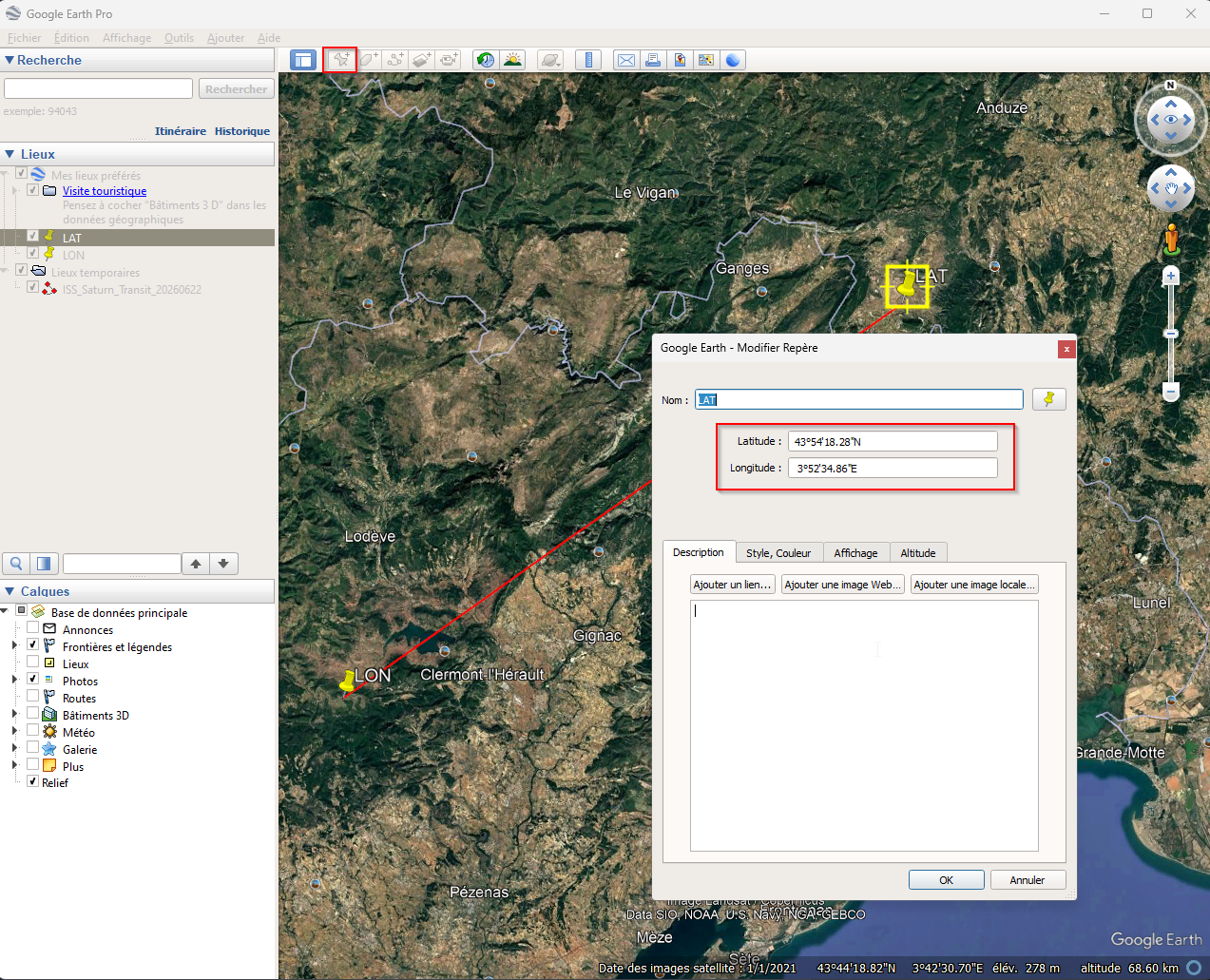The image size is (1210, 980).
Task: Toggle the sunlight across landscape icon
Action: [x=512, y=60]
